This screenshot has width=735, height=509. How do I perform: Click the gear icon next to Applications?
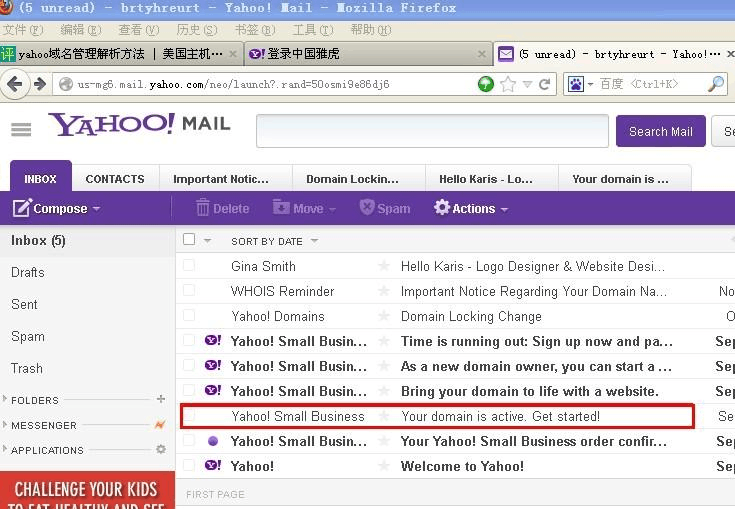pos(161,450)
